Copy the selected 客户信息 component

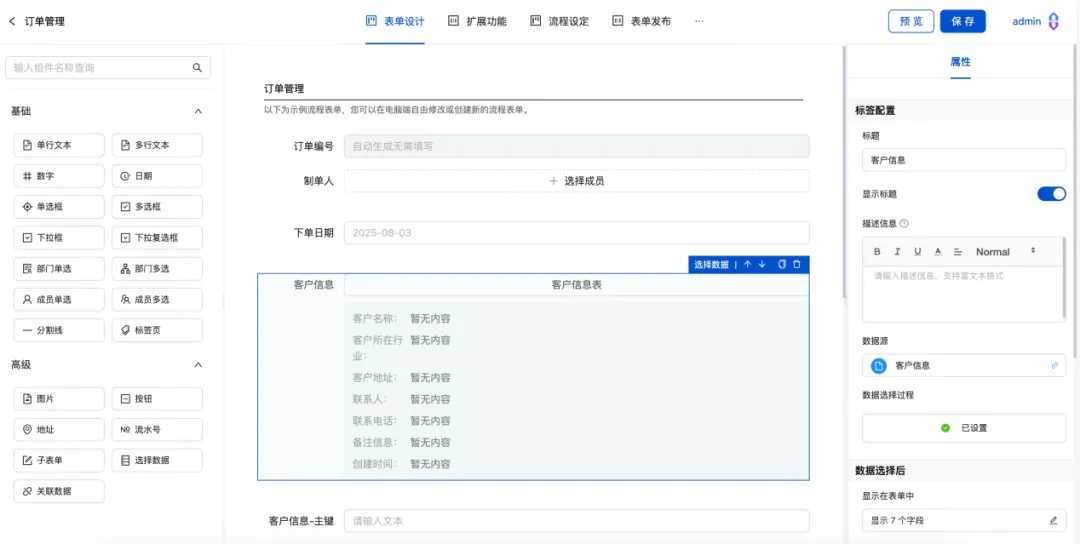pyautogui.click(x=782, y=264)
